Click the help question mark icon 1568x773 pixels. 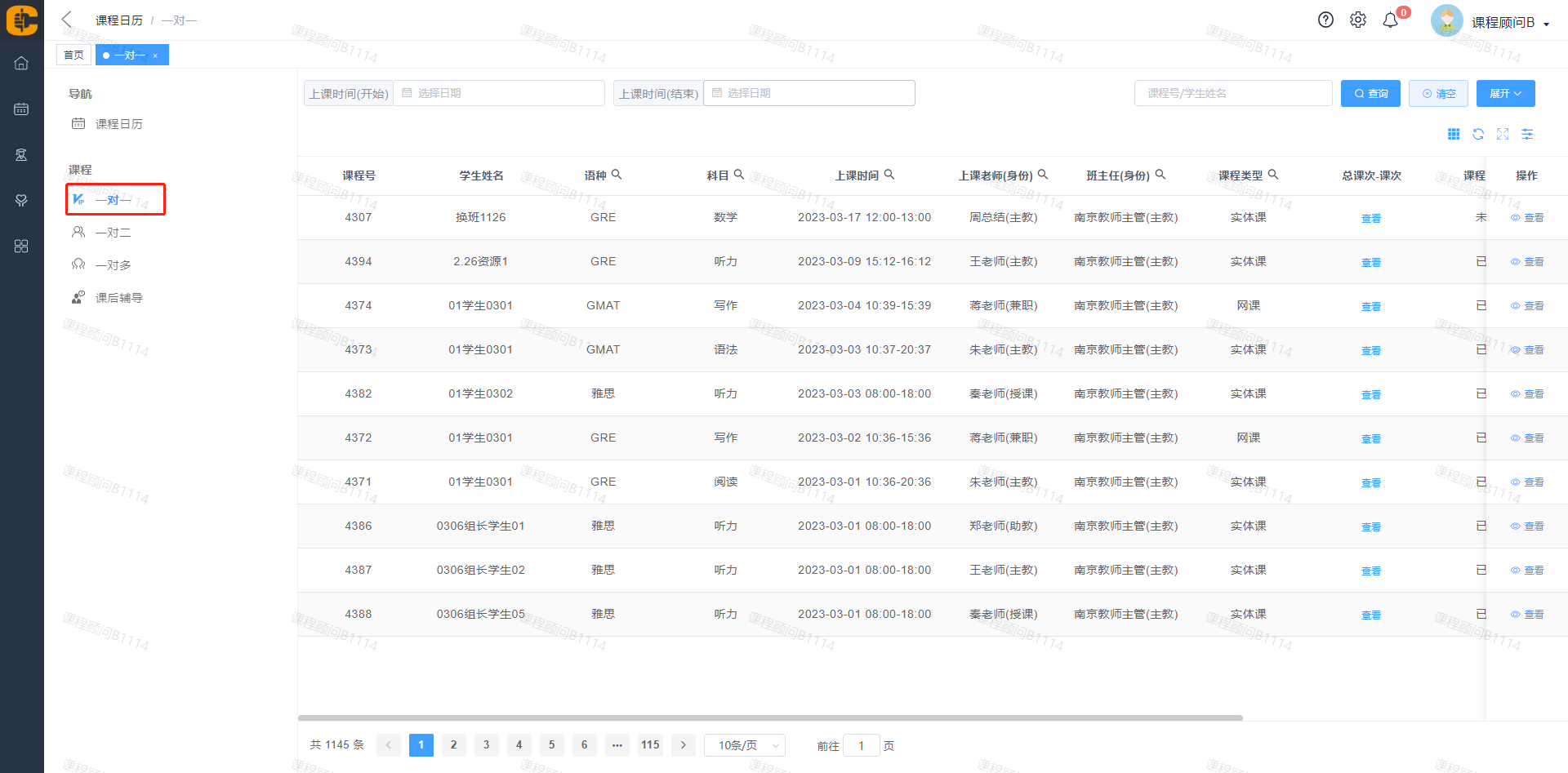1325,20
